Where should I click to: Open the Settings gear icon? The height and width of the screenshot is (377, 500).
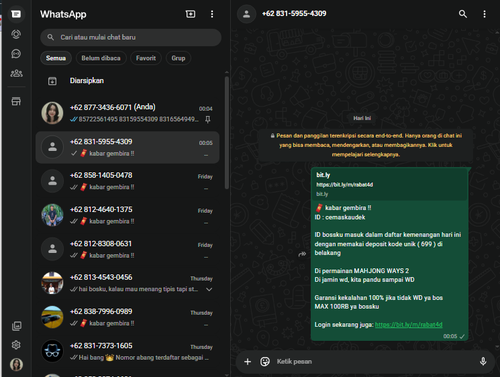click(x=16, y=345)
